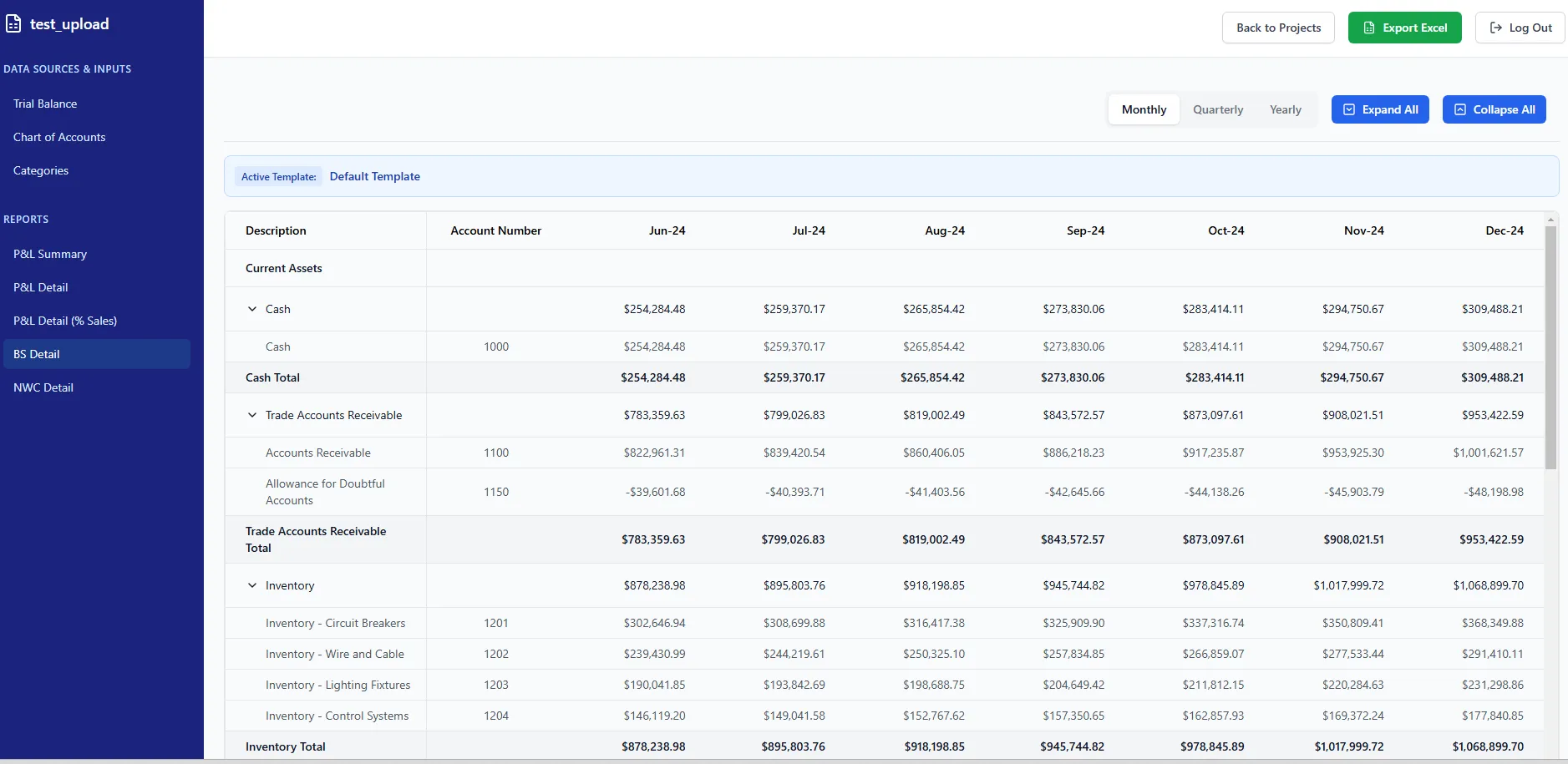Viewport: 1568px width, 764px height.
Task: Click scrollbar up arrow of table
Action: (1550, 220)
